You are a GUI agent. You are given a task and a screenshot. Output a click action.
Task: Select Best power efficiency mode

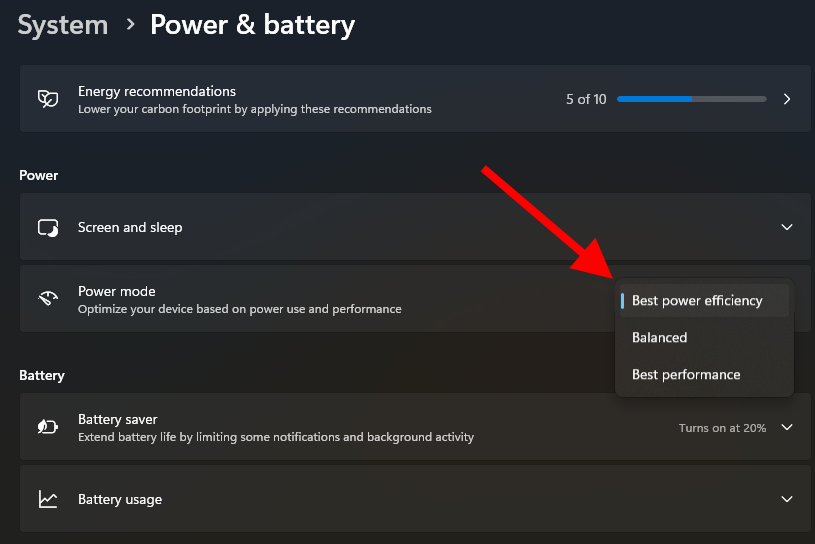click(x=697, y=300)
